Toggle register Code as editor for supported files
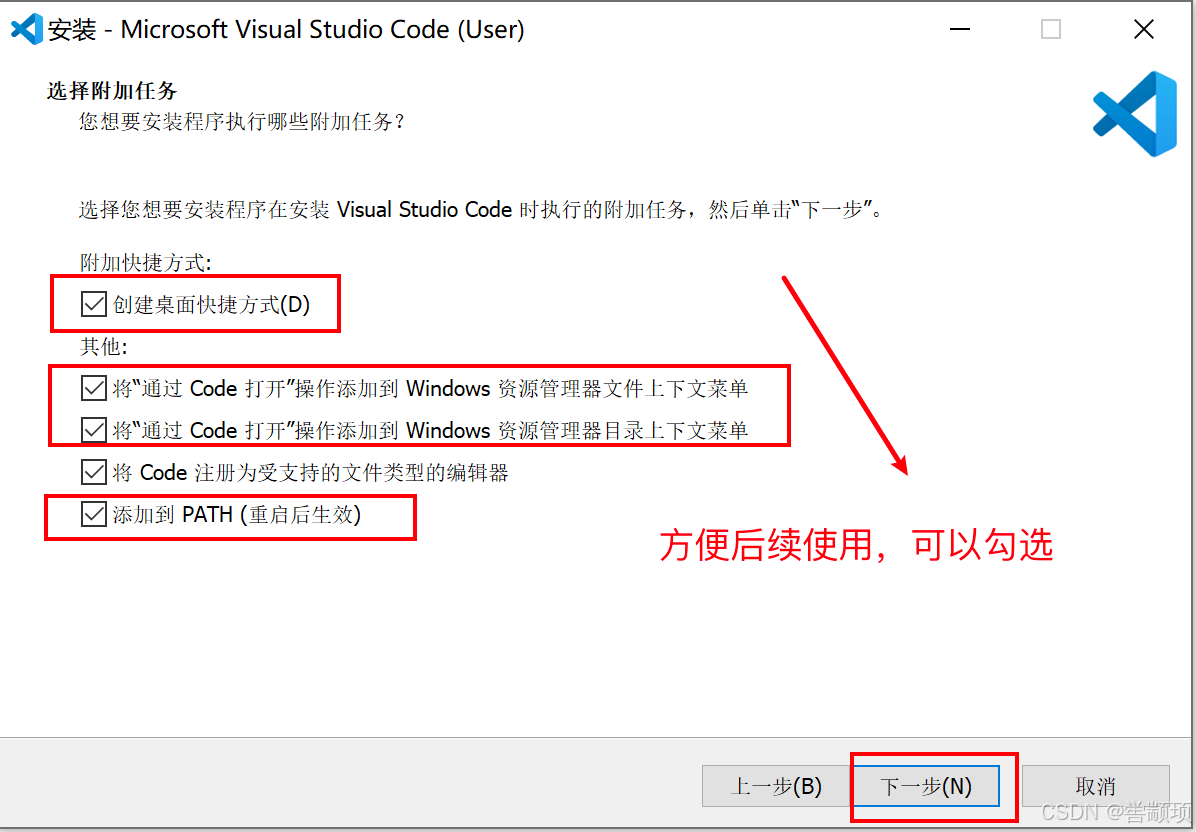 [93, 472]
